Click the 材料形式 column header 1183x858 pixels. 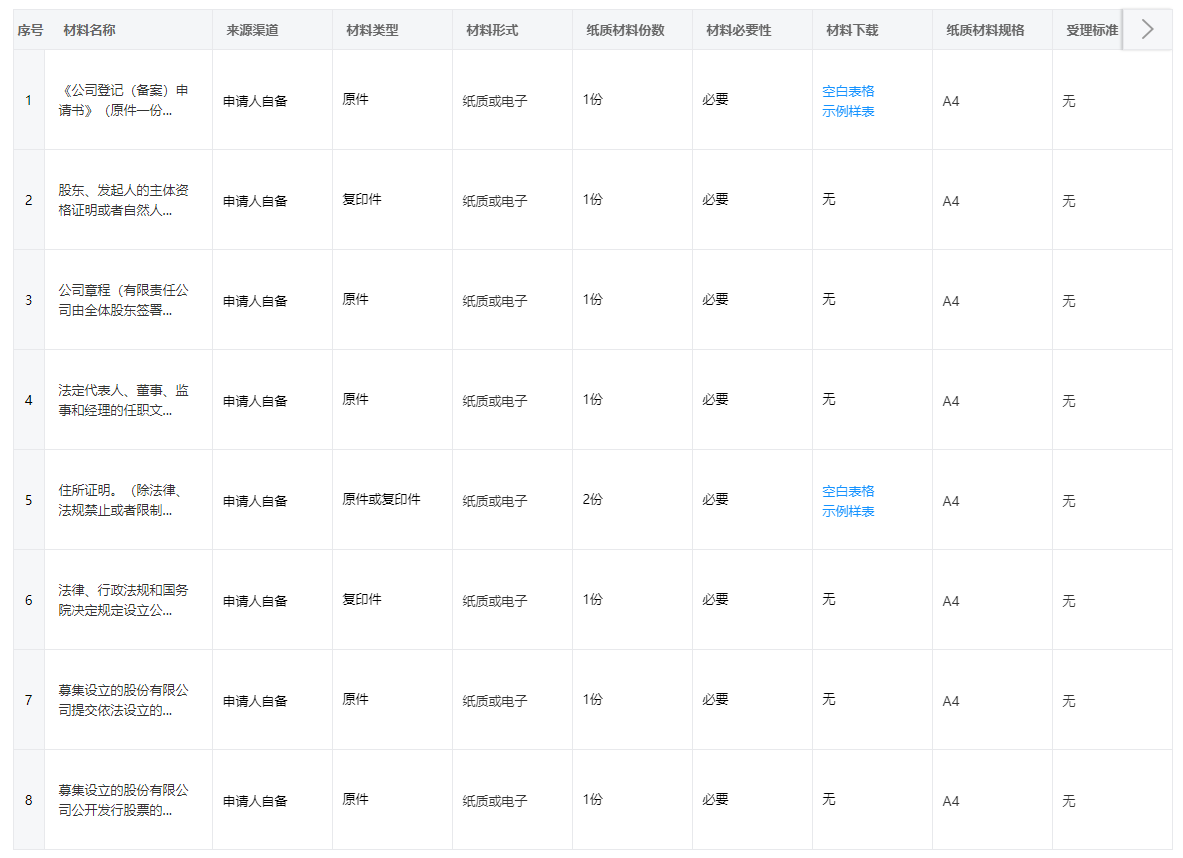[492, 30]
